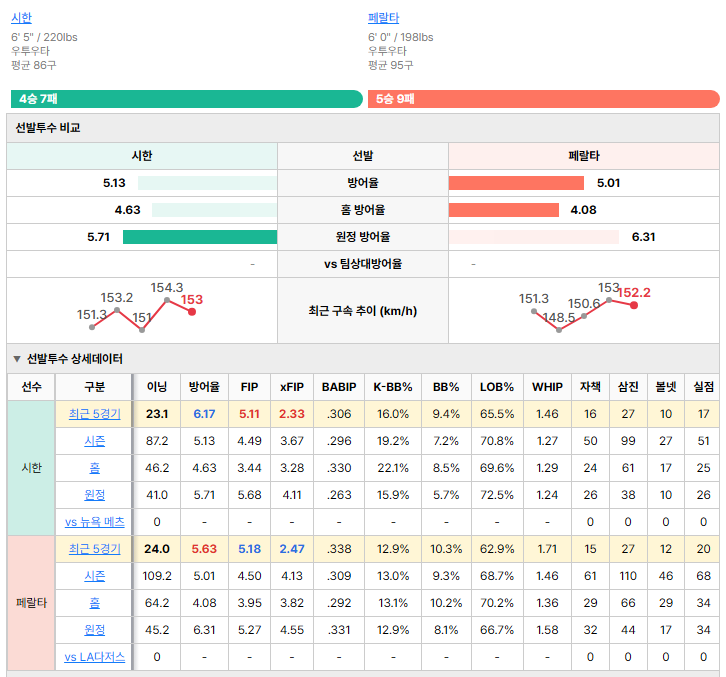This screenshot has height=677, width=726.
Task: Open 시한's 시즌 stats link
Action: (94, 441)
